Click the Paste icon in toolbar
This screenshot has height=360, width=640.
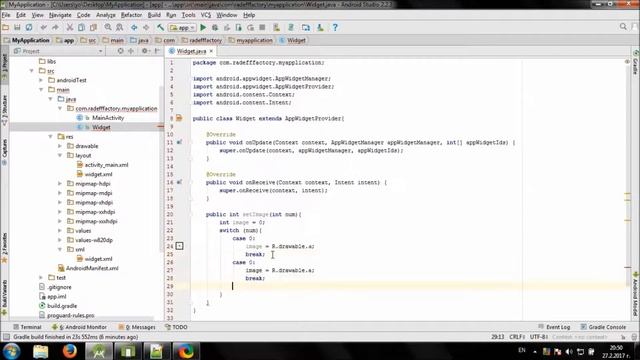[x=93, y=27]
